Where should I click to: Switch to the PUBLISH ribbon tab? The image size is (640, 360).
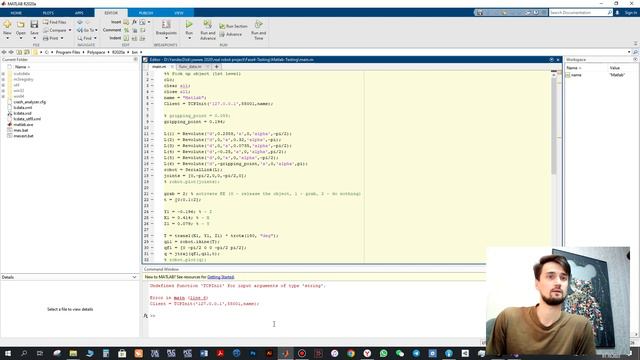click(146, 13)
